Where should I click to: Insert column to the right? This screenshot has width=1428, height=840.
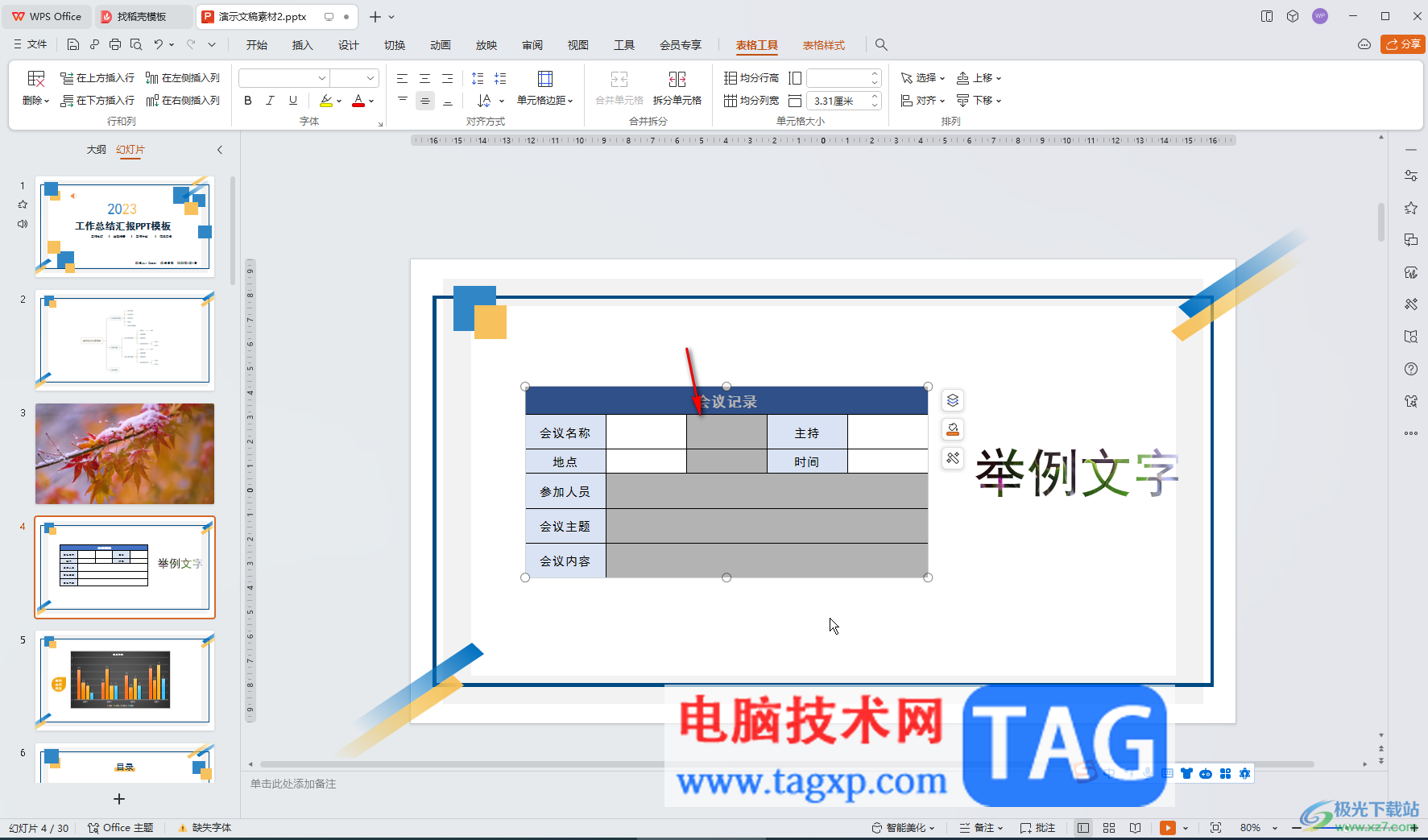point(183,101)
